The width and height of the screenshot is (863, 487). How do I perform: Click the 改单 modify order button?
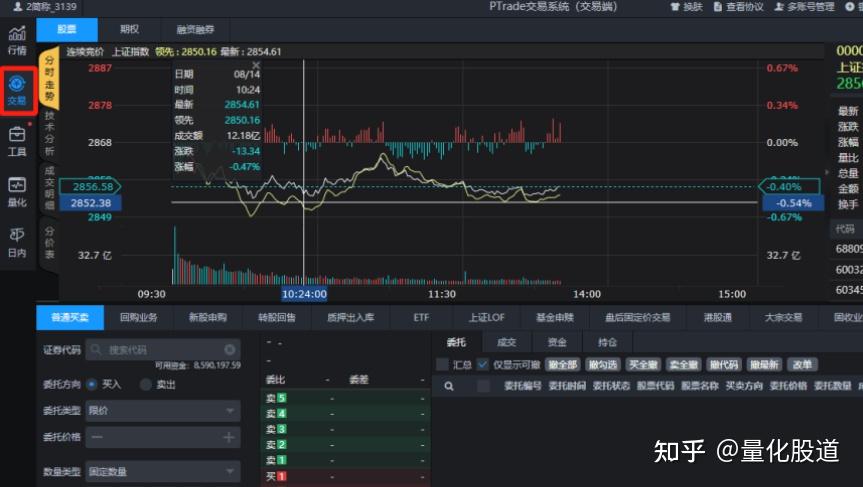[x=802, y=364]
